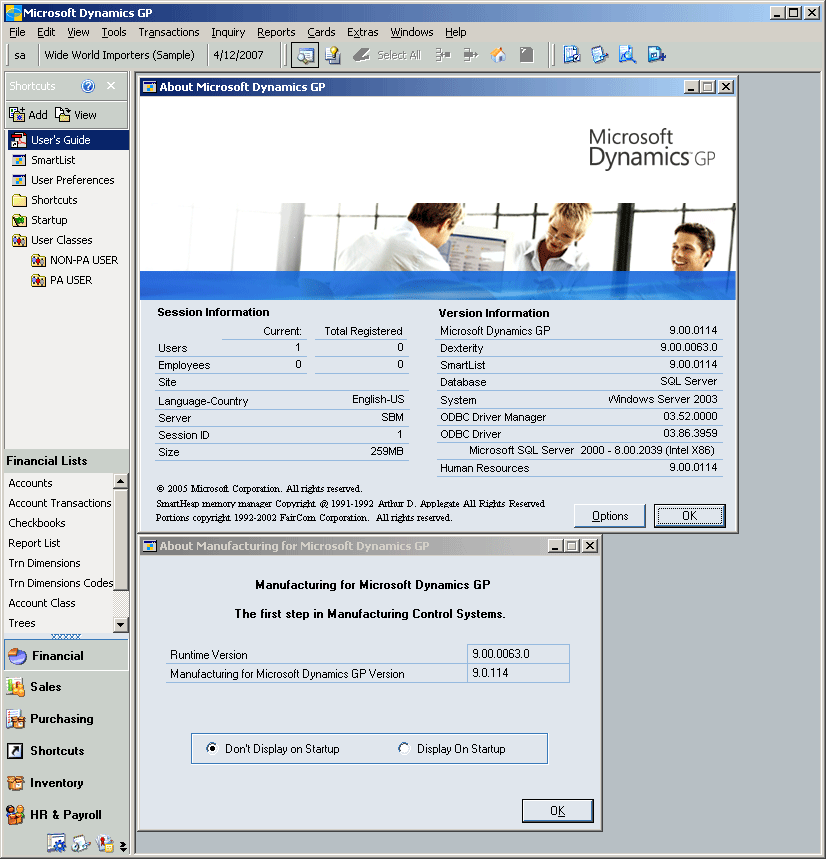Click View in the Shortcuts pane
Viewport: 826px width, 859px height.
pyautogui.click(x=76, y=114)
